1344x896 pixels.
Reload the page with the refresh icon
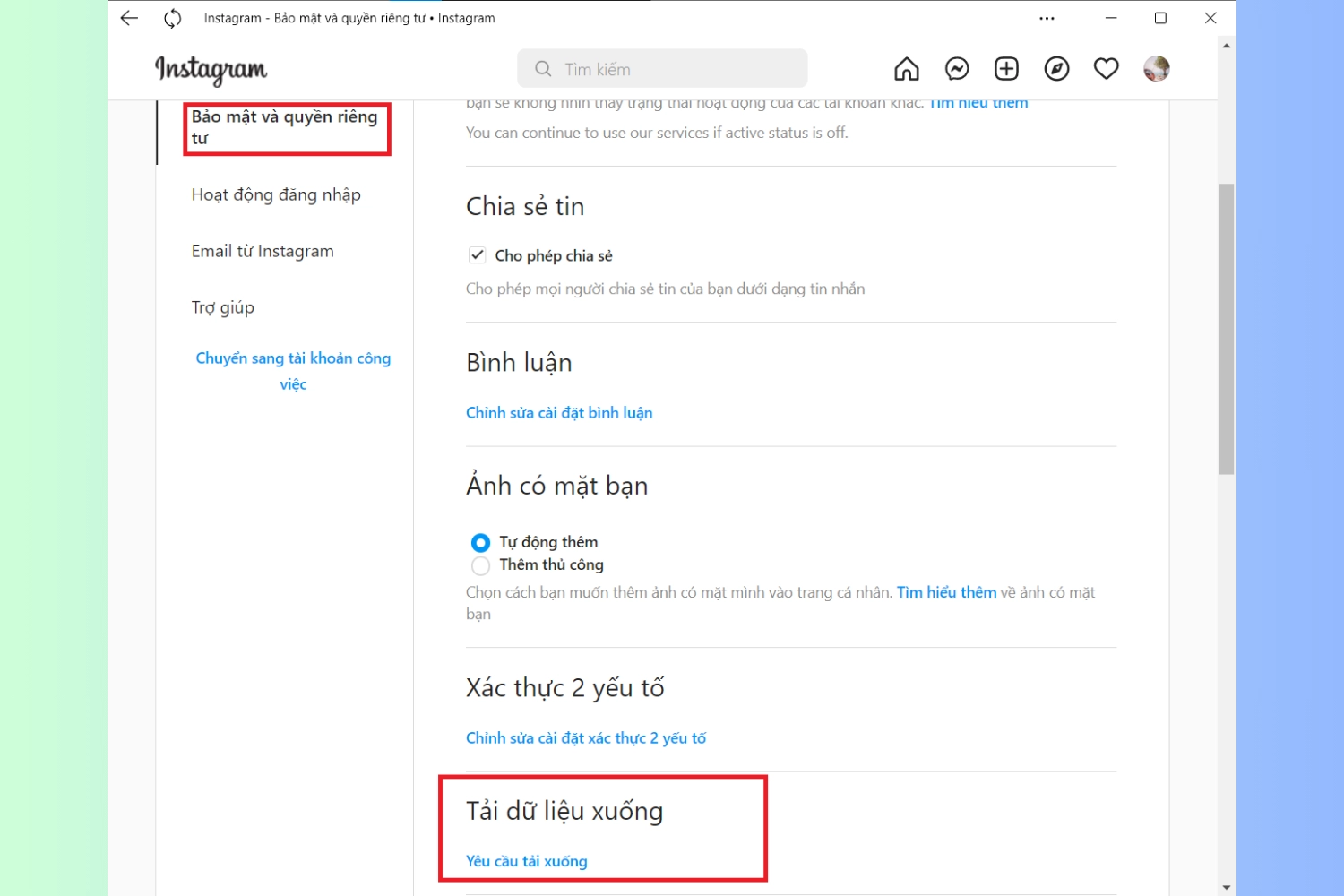click(x=173, y=18)
